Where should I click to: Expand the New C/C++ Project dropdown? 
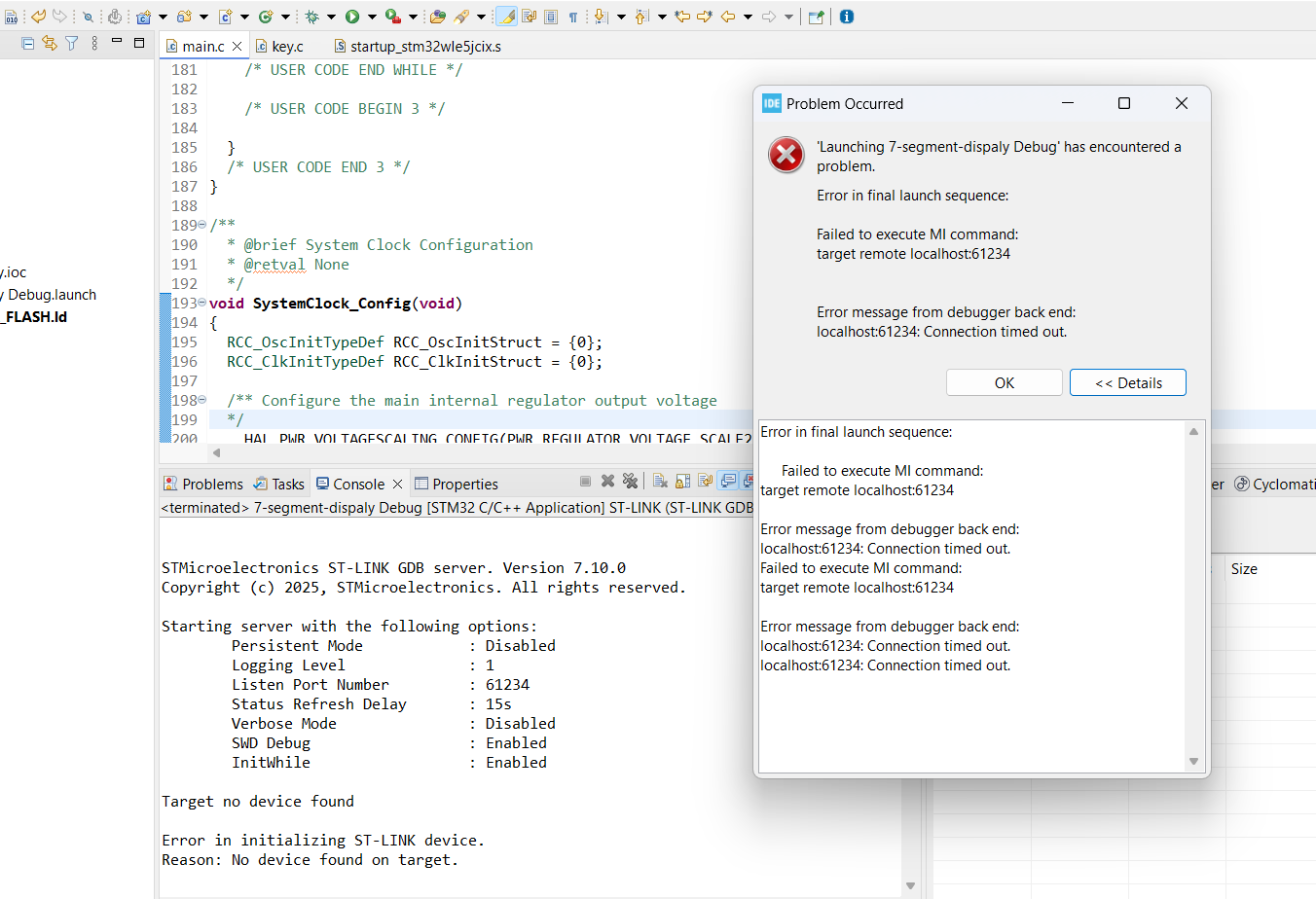(x=163, y=17)
